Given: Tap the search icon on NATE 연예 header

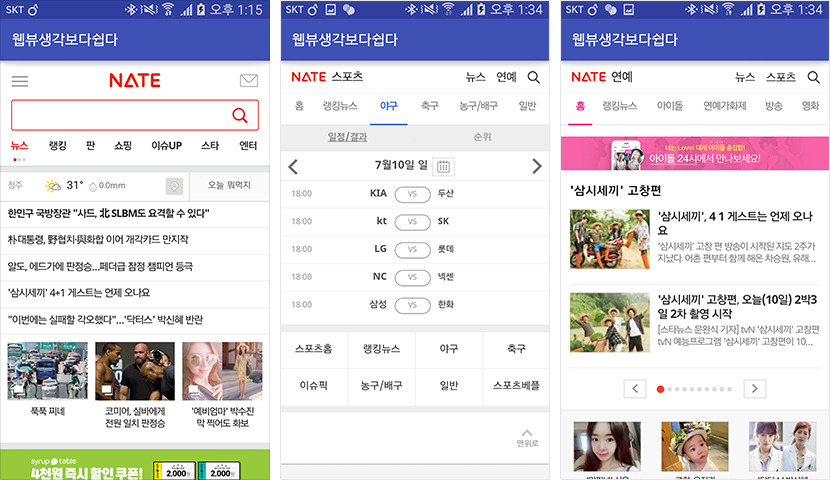Looking at the screenshot, I should tap(813, 77).
